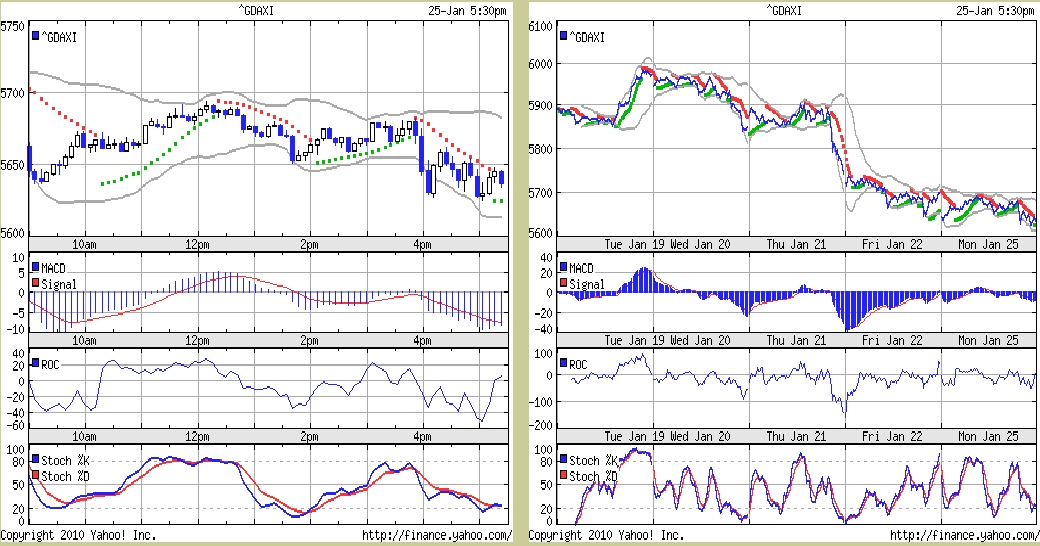The height and width of the screenshot is (546, 1040).
Task: Click the 6100 price axis label on right chart
Action: pos(541,27)
